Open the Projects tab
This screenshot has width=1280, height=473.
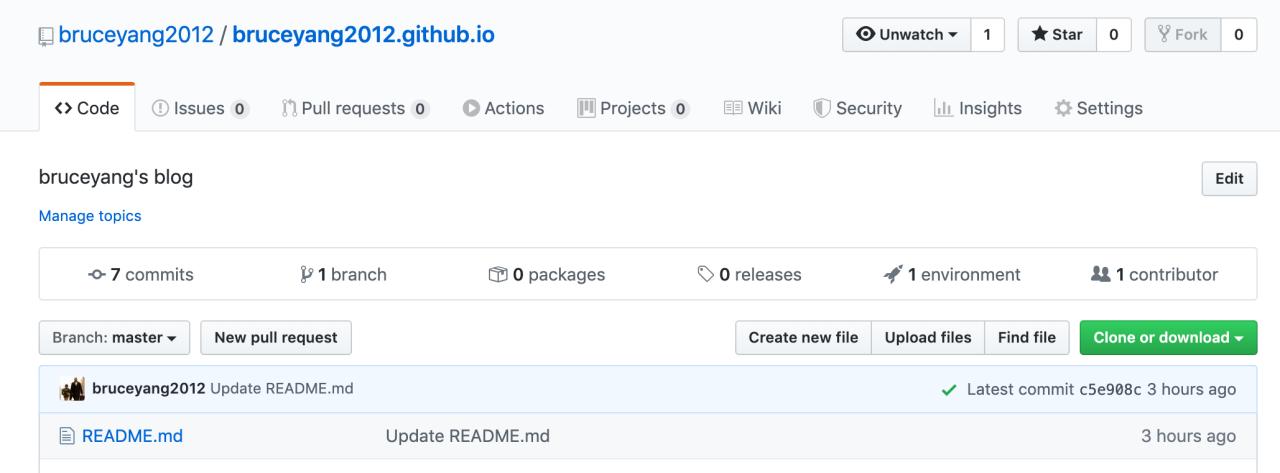tap(634, 108)
